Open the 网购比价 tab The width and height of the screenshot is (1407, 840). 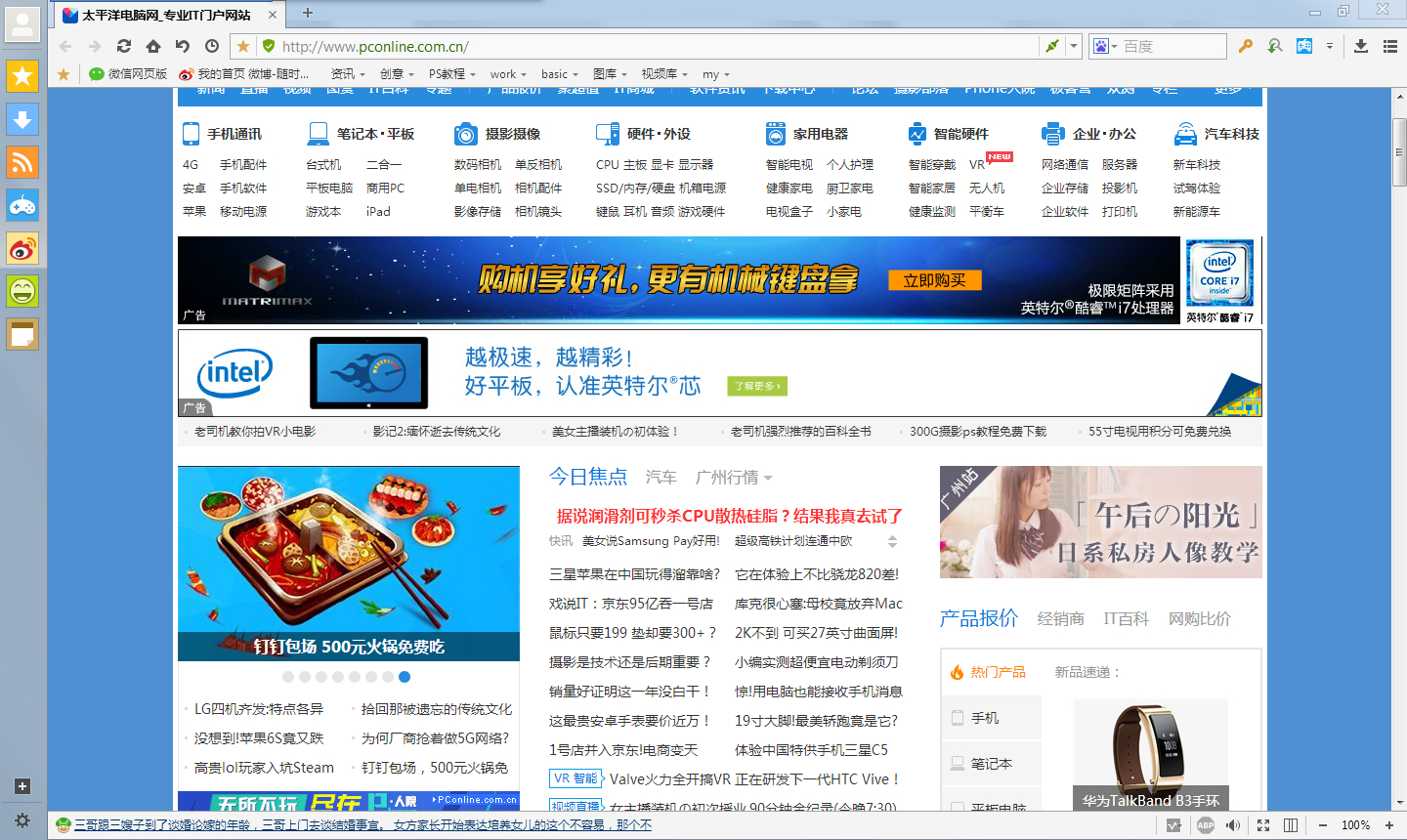(x=1200, y=619)
